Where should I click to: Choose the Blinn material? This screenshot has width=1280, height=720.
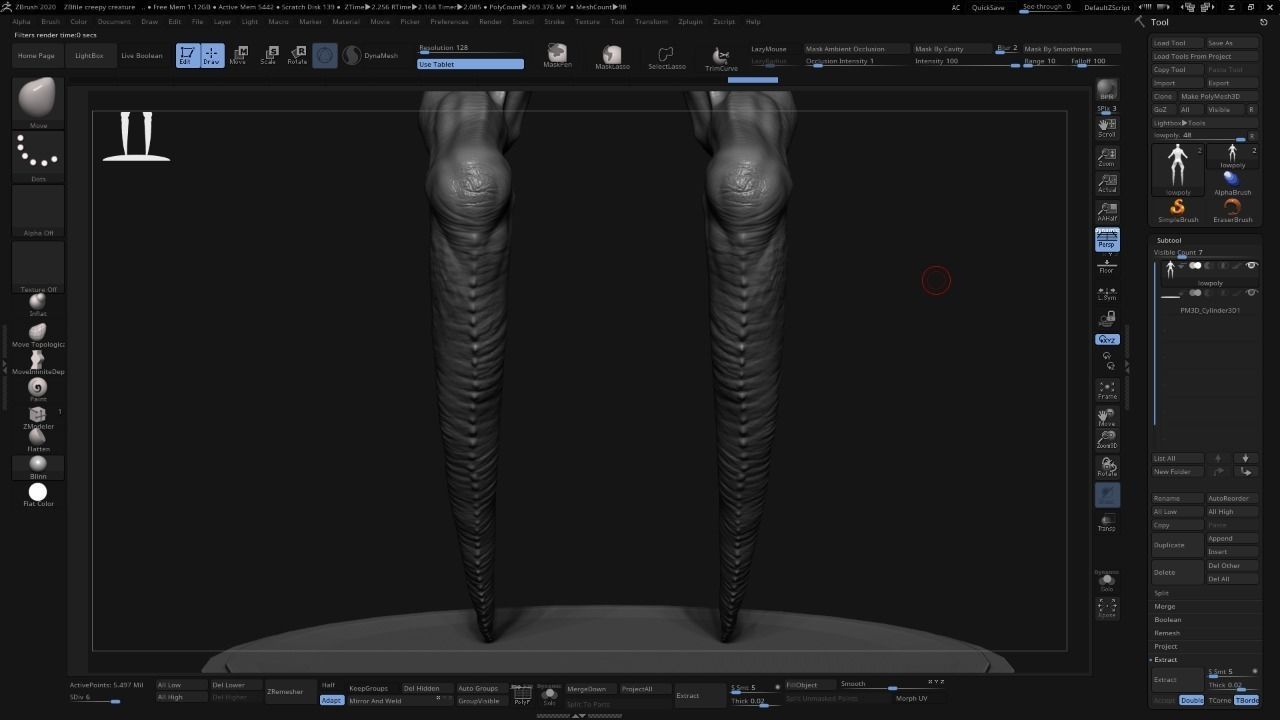coord(38,467)
